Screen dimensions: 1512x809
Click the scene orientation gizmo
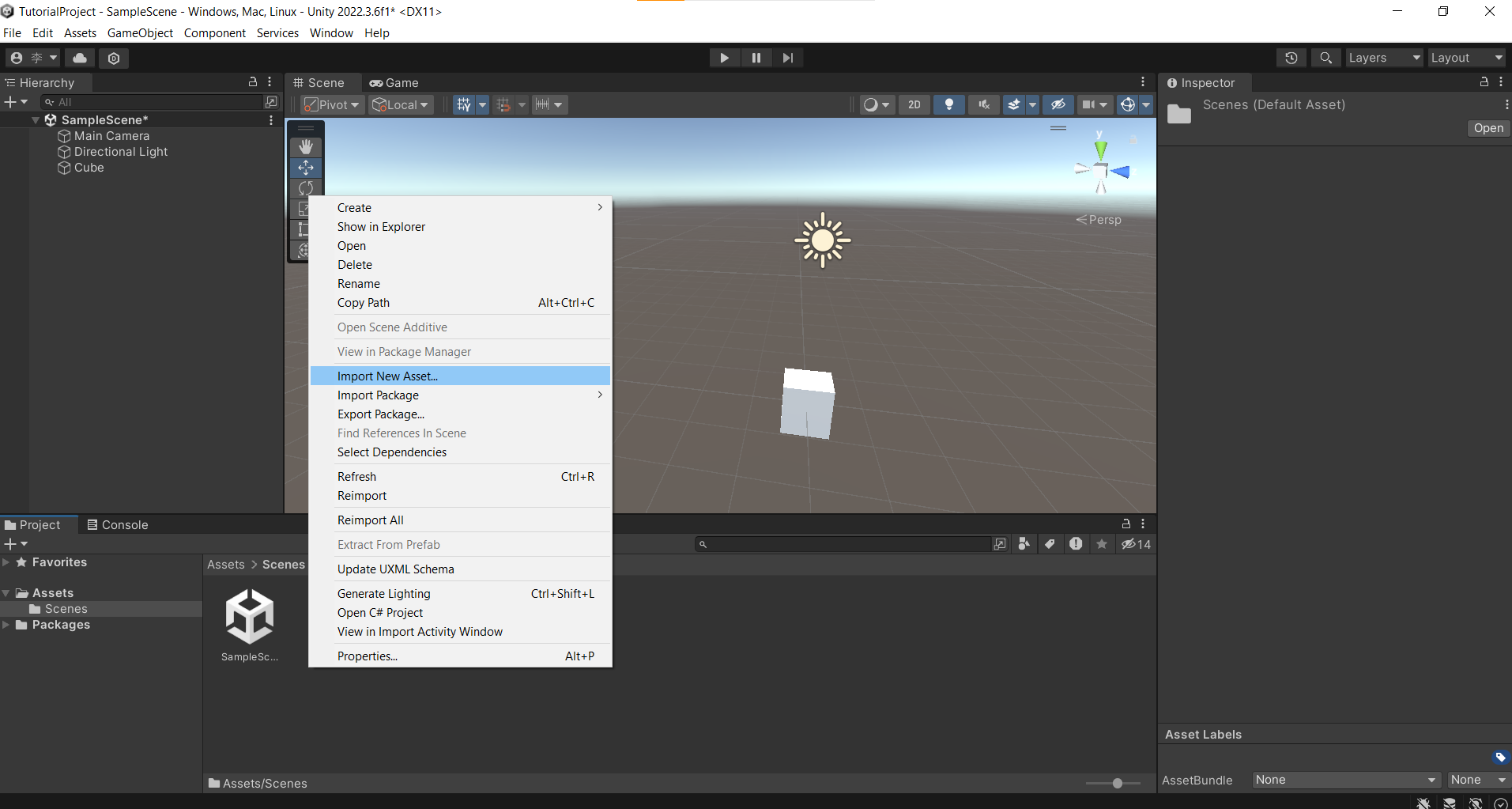pos(1102,169)
